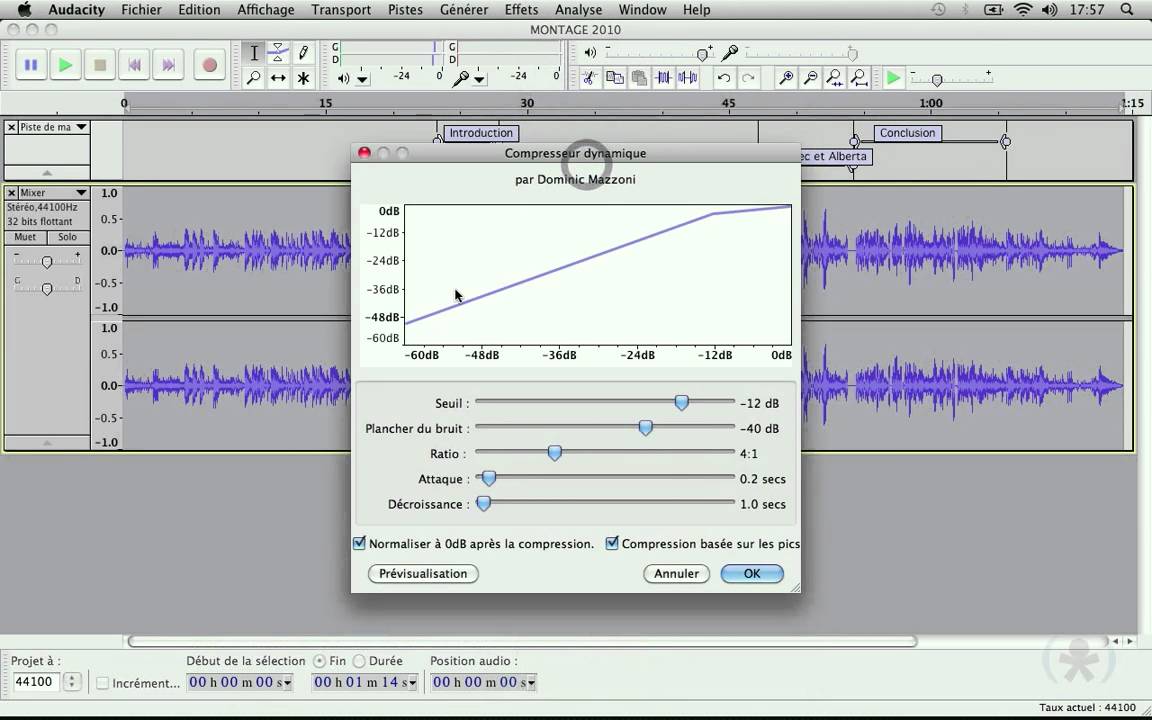Click the Prévisualisation button

tap(423, 574)
